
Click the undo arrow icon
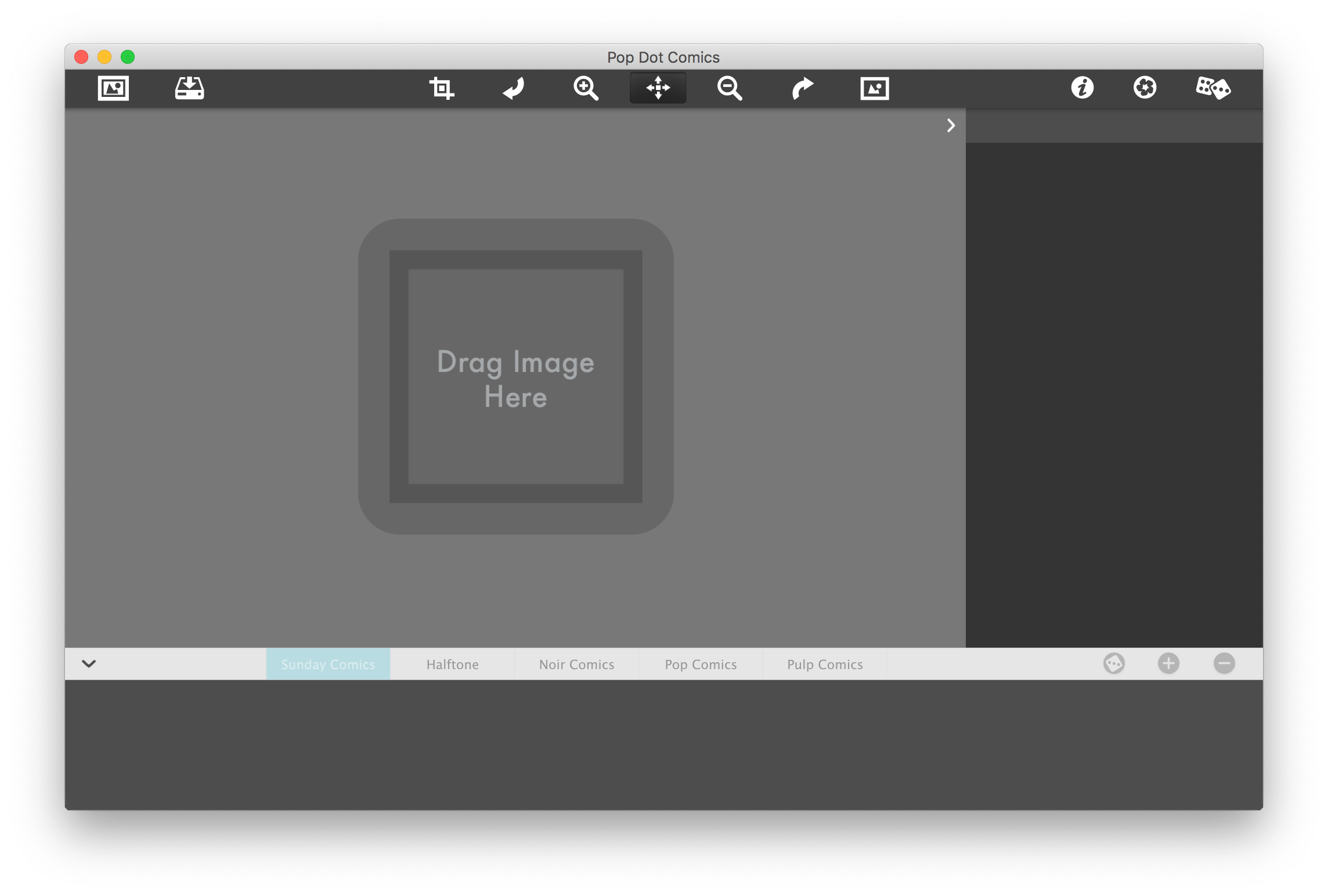pyautogui.click(x=514, y=88)
